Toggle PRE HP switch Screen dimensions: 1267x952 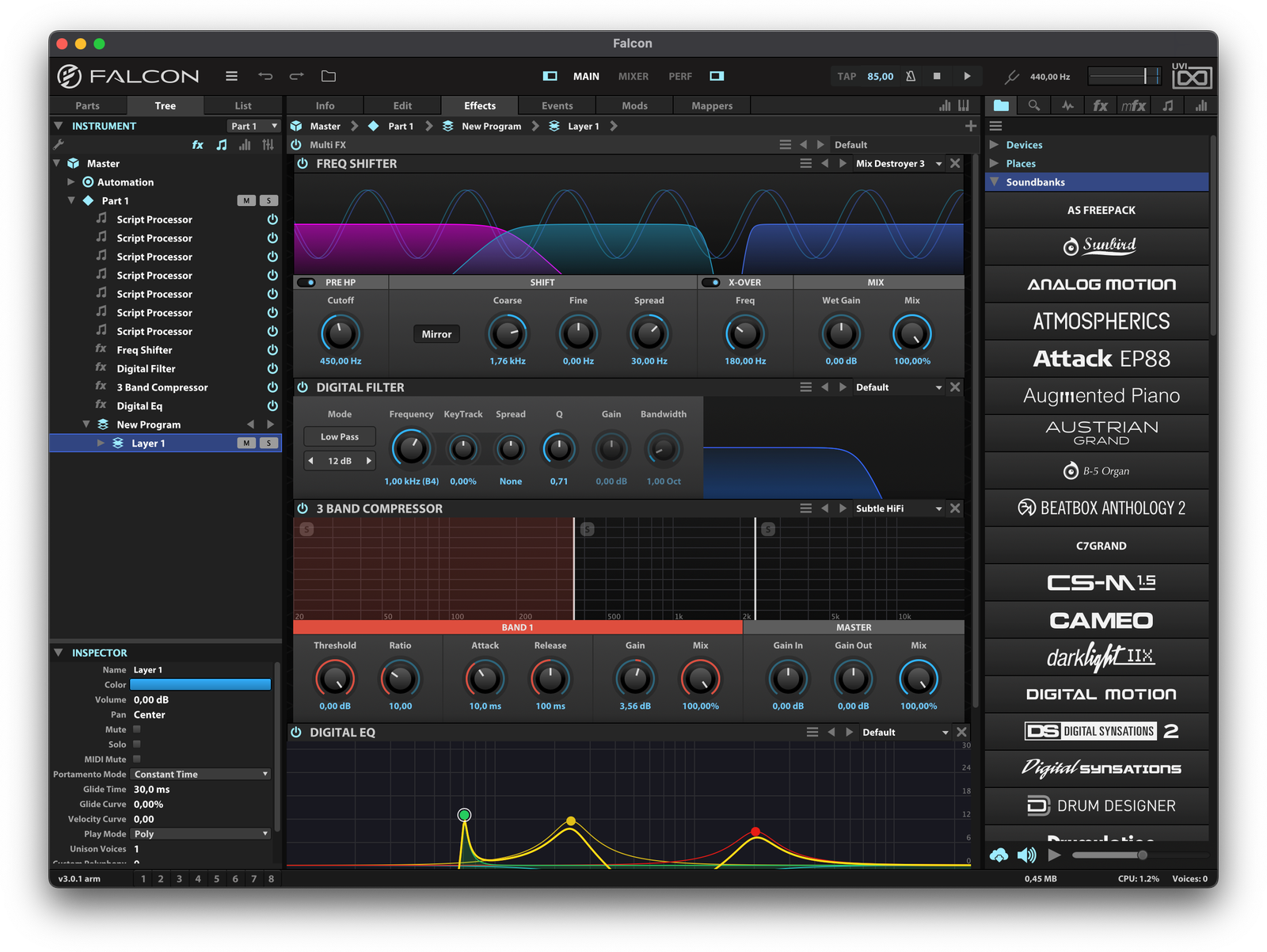pyautogui.click(x=306, y=282)
